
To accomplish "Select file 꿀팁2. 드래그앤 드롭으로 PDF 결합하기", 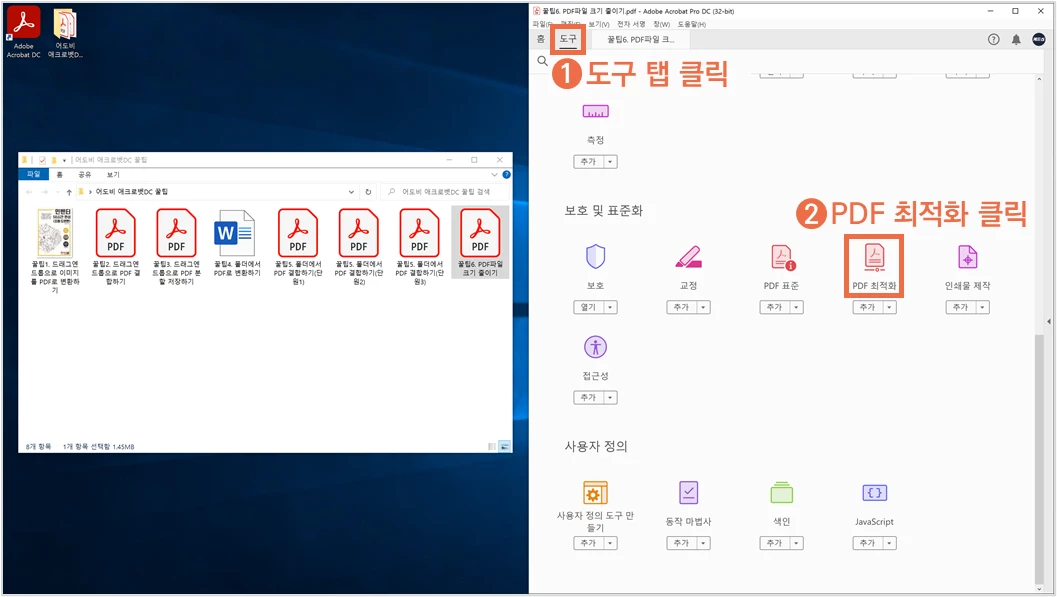I will 115,247.
